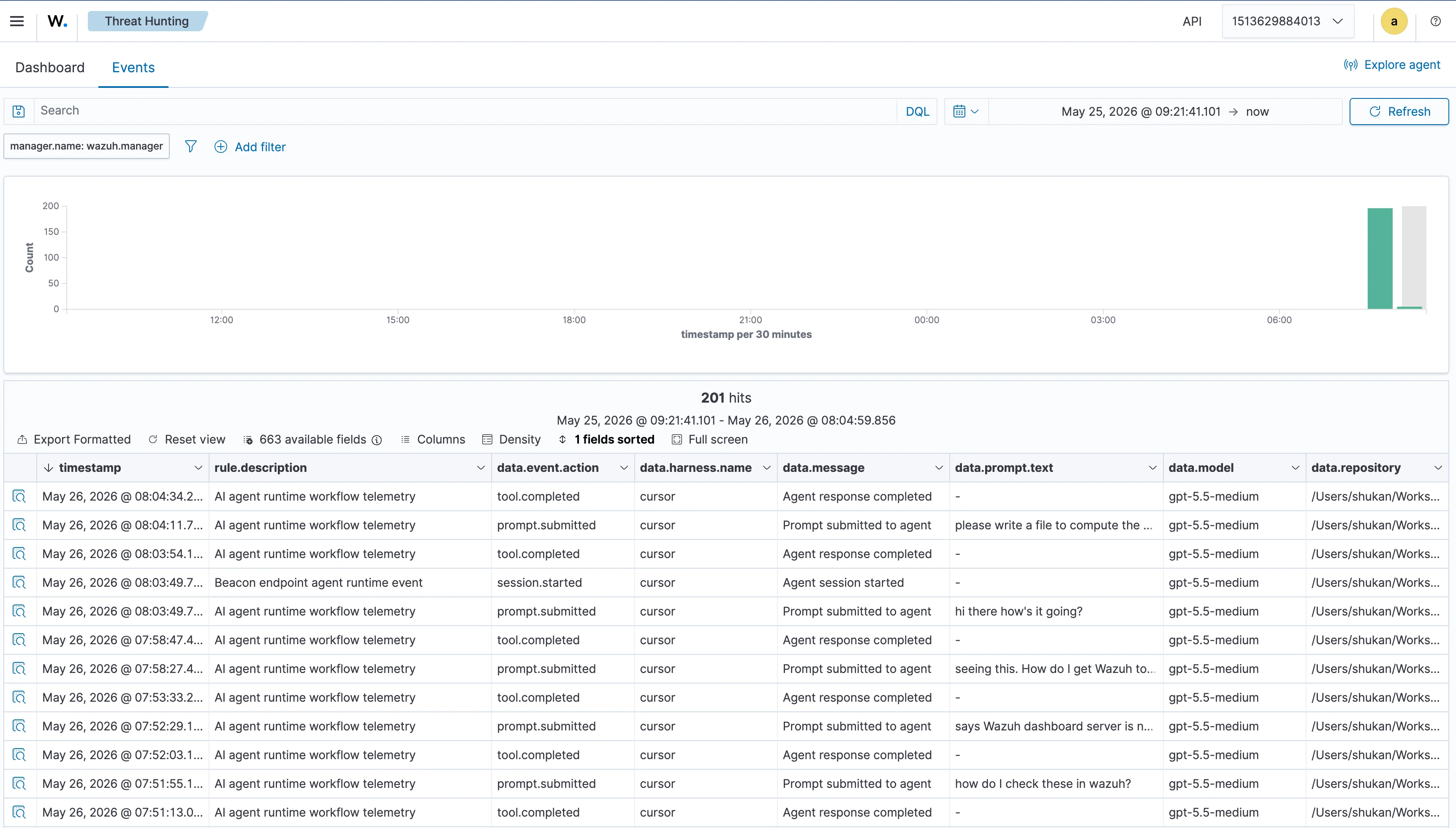Inspect the Beacon endpoint session.started event
The width and height of the screenshot is (1456, 828).
click(19, 583)
